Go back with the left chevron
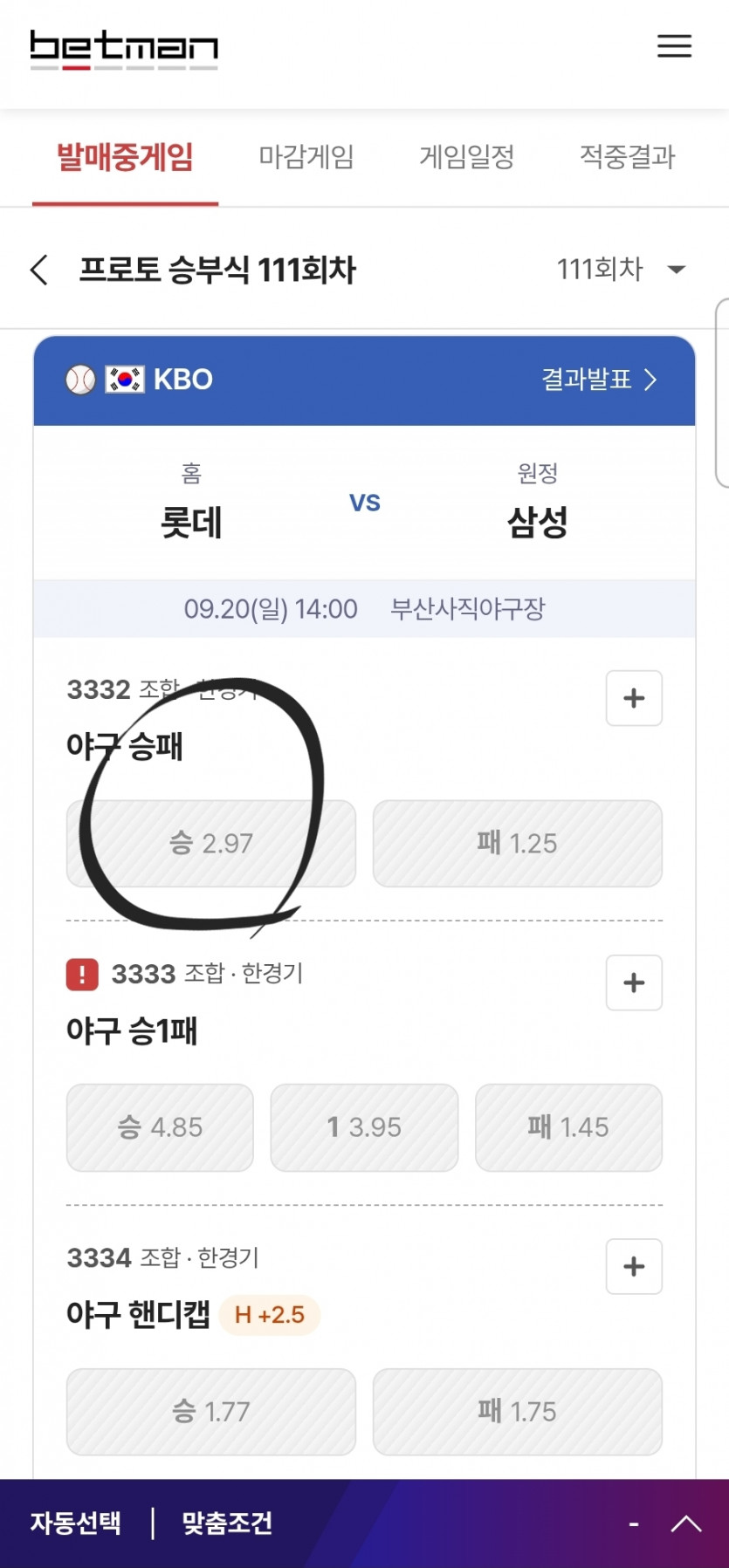Image resolution: width=729 pixels, height=1568 pixels. coord(39,270)
